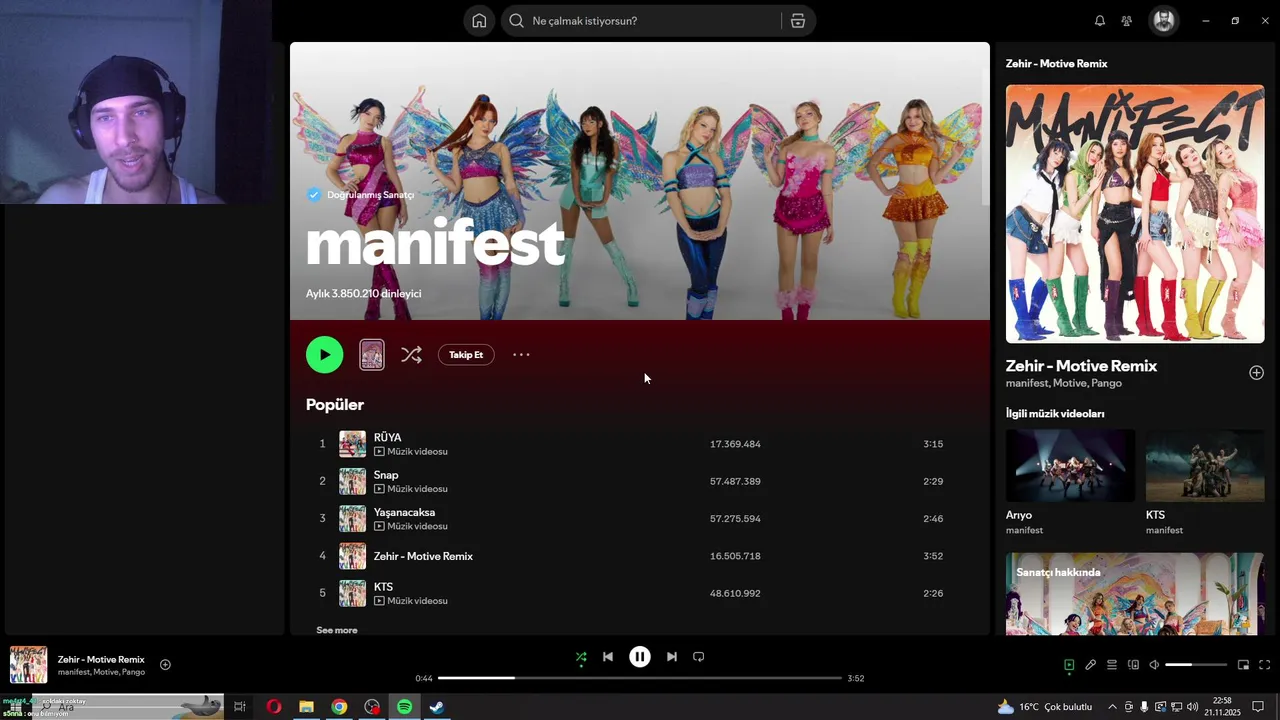Toggle shuffle in playback controls
Screen dimensions: 1280x720
[x=581, y=657]
